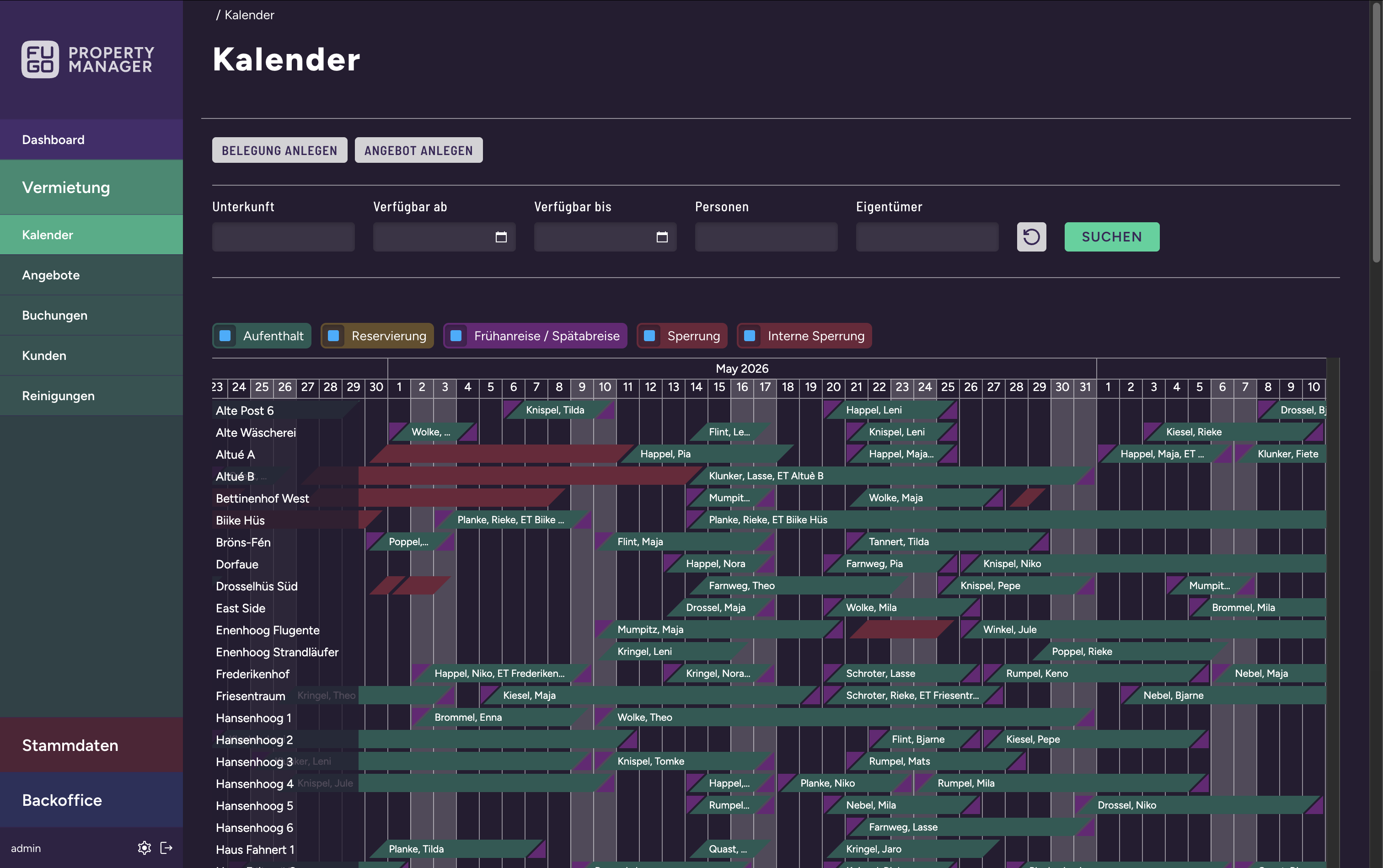Open booking Wolke, Theo in Hansenhoog 1
Screen dimensions: 1383x868
[844, 718]
